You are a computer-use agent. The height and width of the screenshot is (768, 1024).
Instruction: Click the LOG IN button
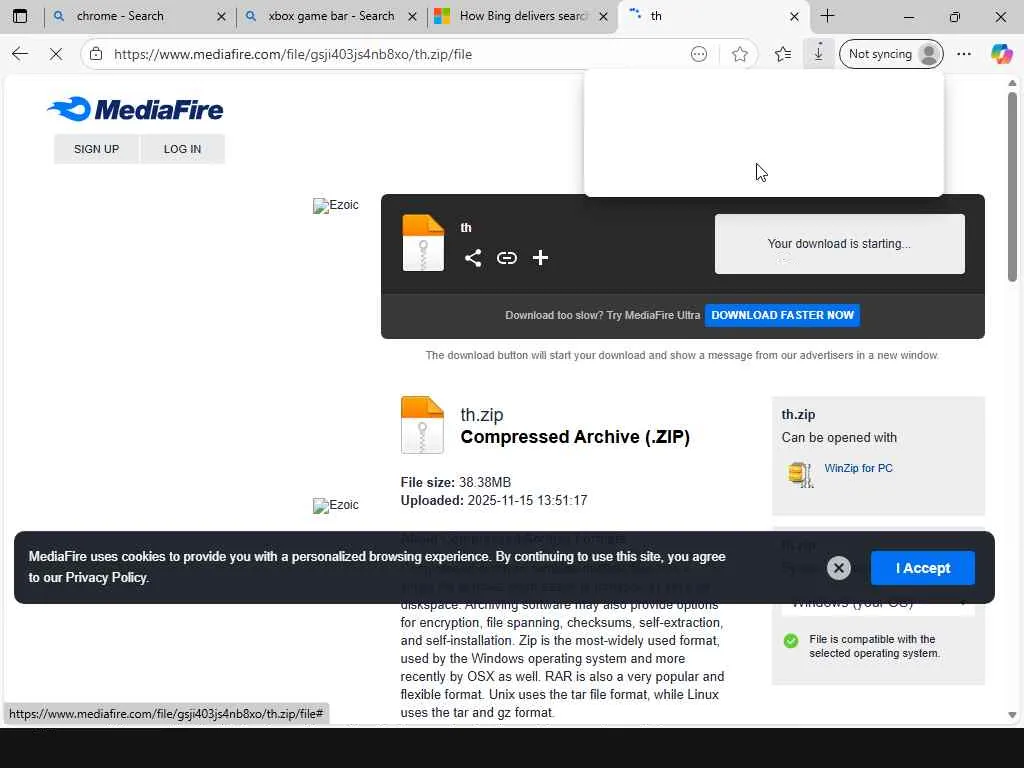click(x=182, y=149)
